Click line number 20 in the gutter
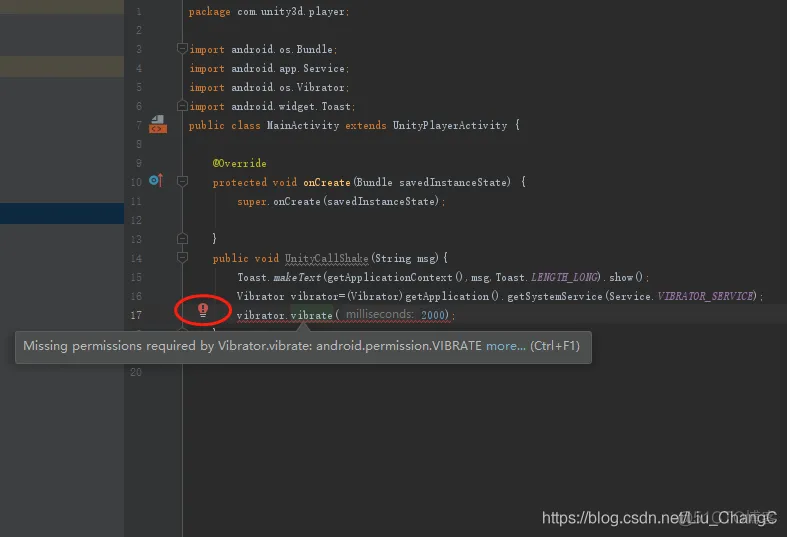787x537 pixels. pyautogui.click(x=136, y=372)
